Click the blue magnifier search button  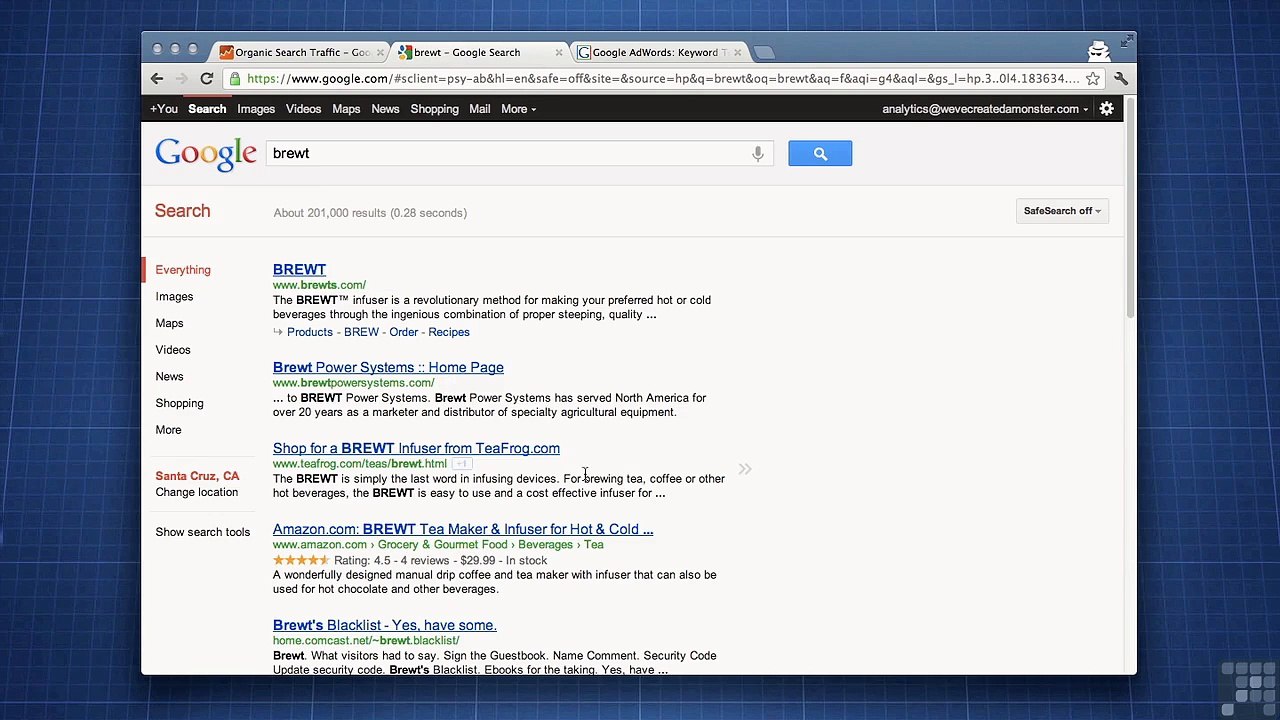click(820, 153)
